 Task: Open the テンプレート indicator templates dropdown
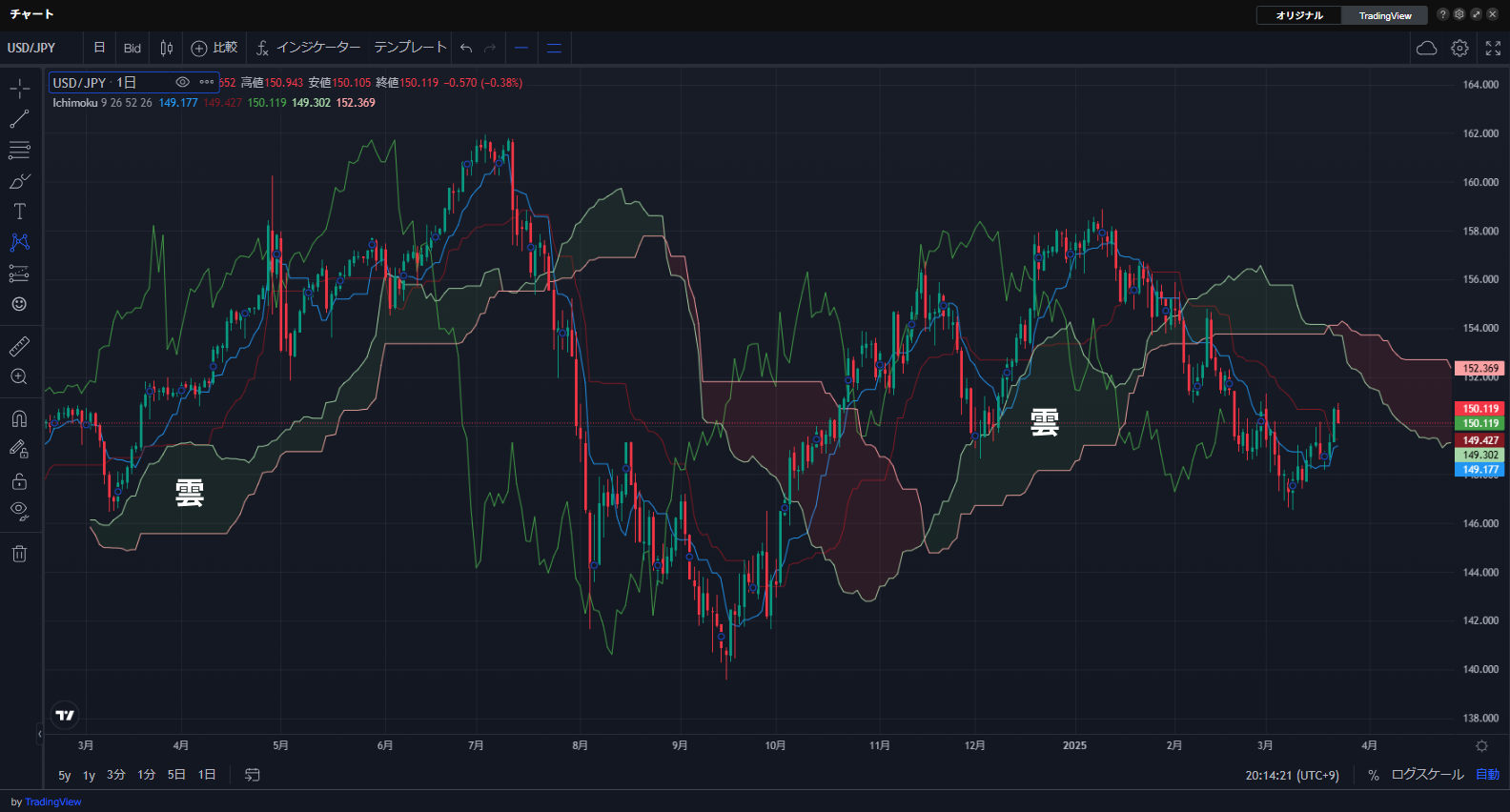(x=410, y=48)
